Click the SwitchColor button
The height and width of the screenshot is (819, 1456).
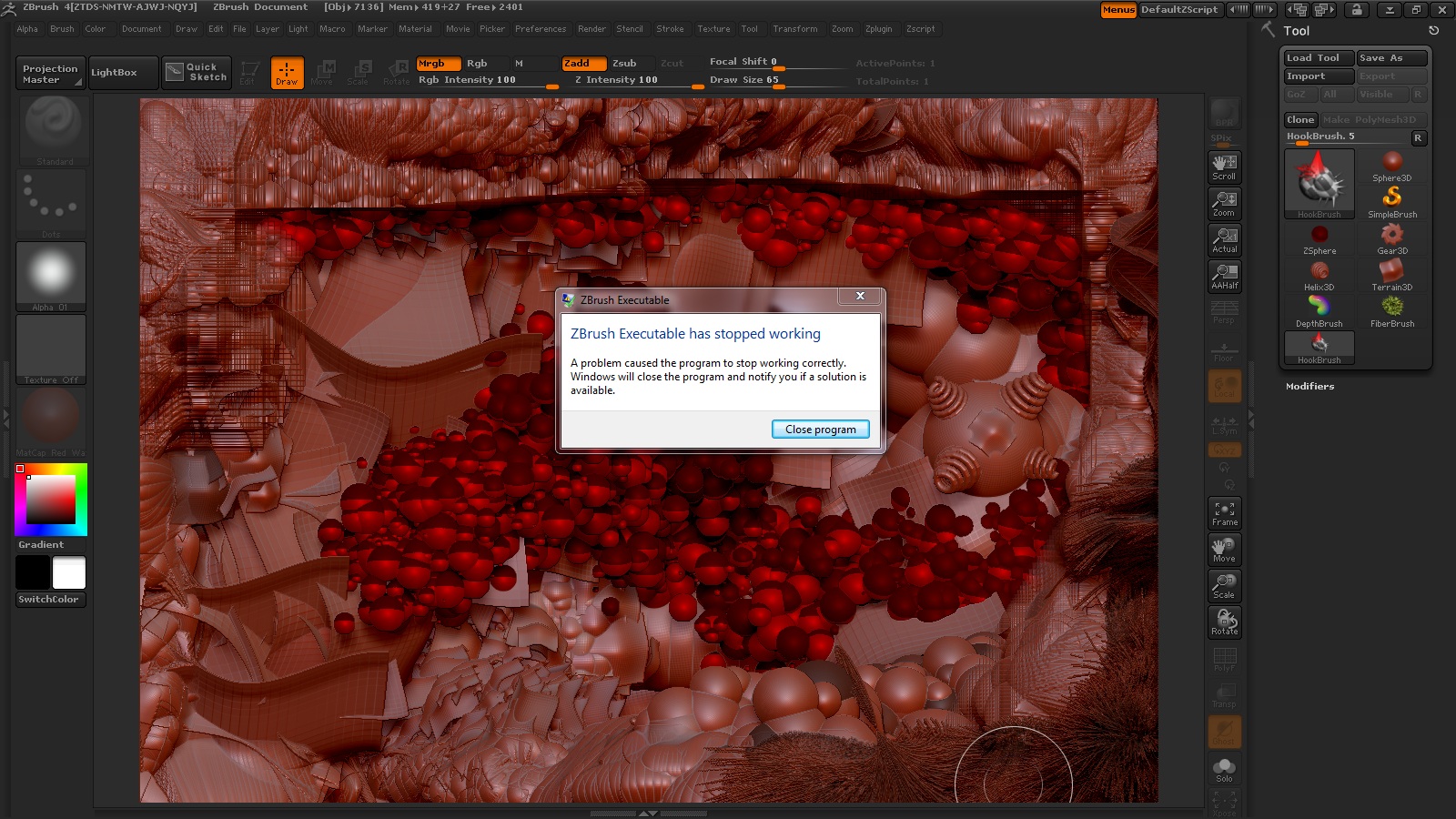tap(51, 600)
